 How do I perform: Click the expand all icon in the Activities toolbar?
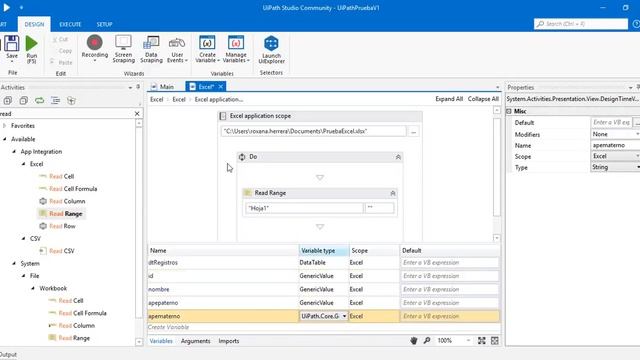point(8,100)
